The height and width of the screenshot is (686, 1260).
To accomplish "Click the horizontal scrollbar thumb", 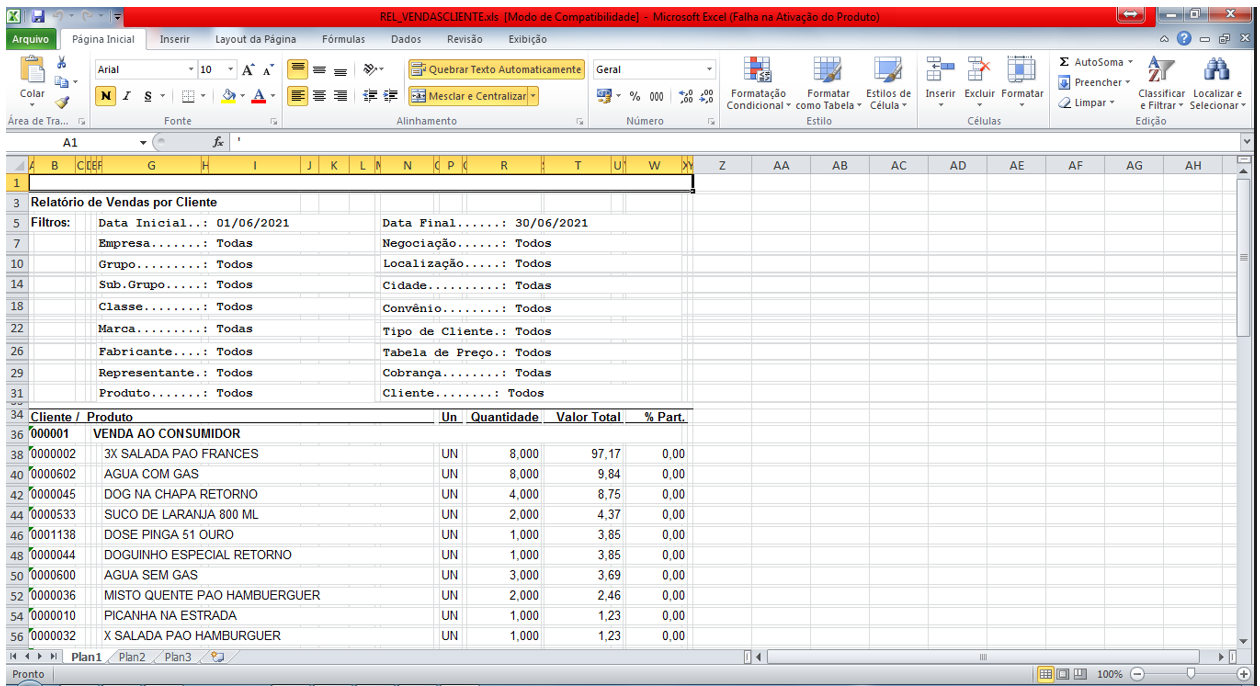I will (x=984, y=657).
